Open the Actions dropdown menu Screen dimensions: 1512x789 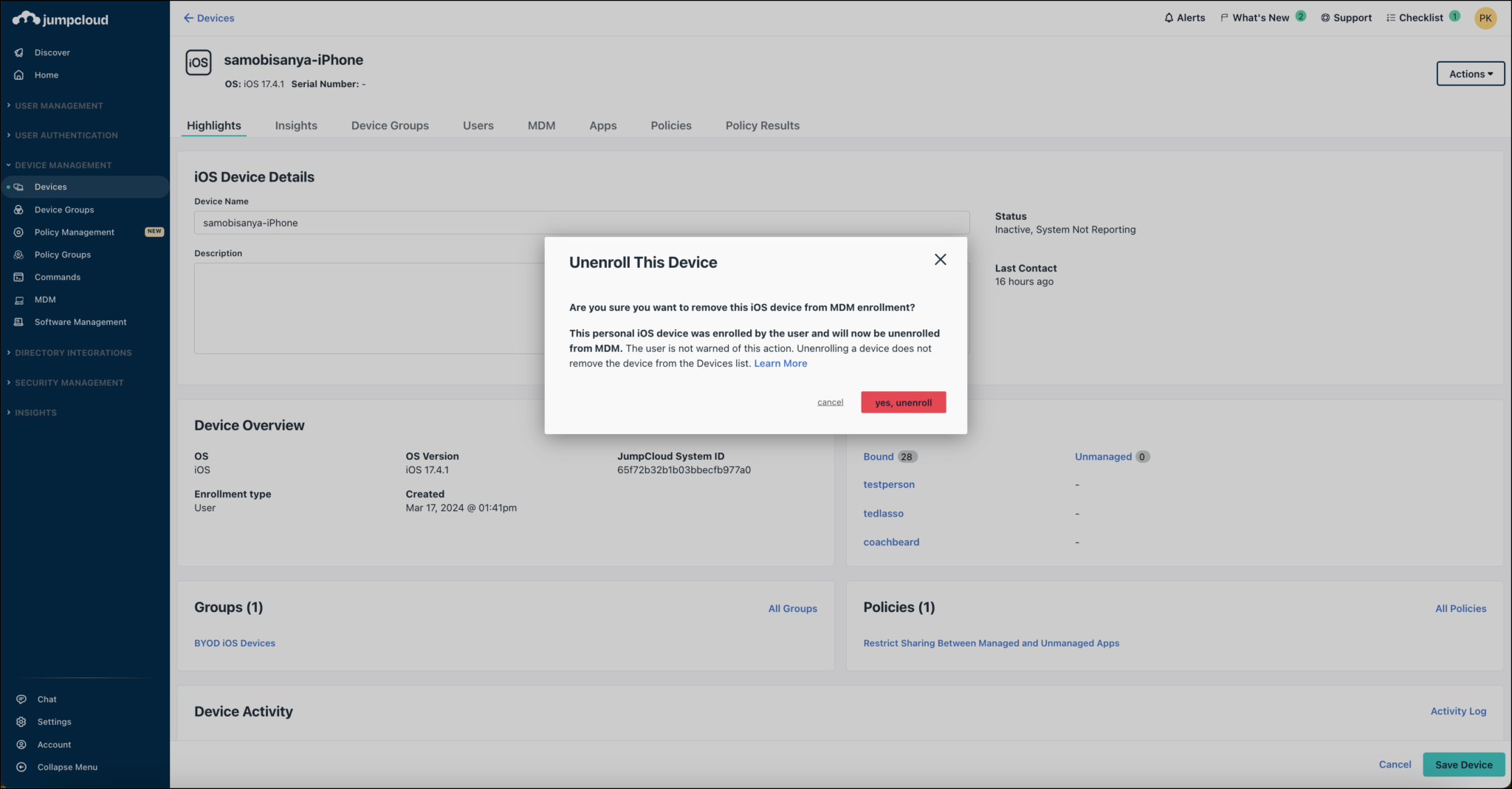point(1470,74)
